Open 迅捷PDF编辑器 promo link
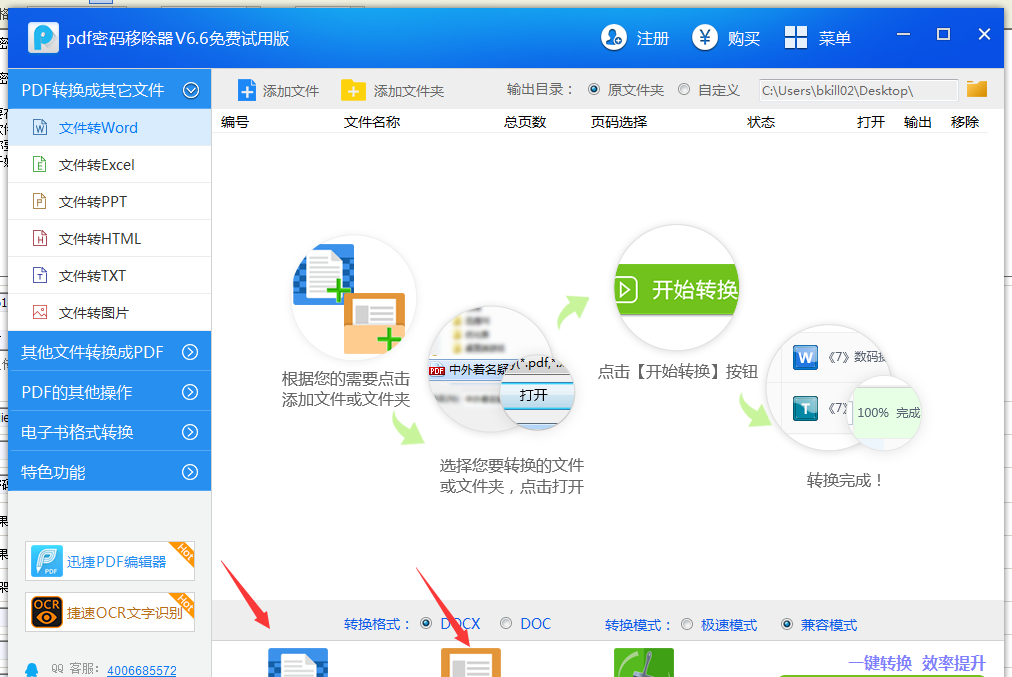Image resolution: width=1012 pixels, height=677 pixels. tap(110, 561)
